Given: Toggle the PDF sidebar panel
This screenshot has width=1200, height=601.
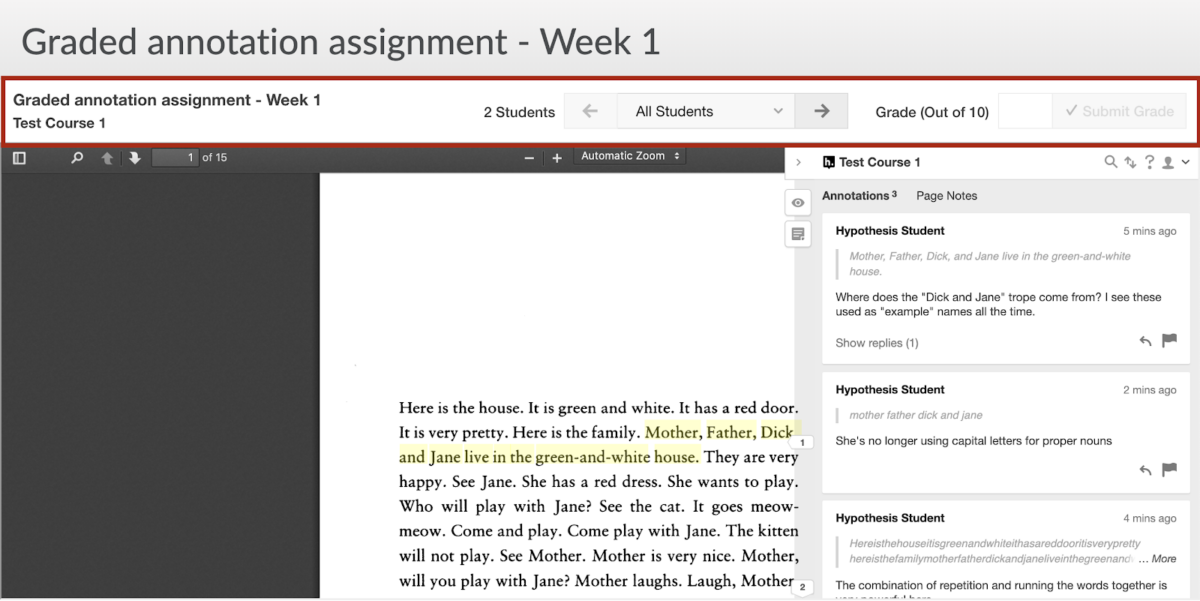Looking at the screenshot, I should (x=19, y=158).
